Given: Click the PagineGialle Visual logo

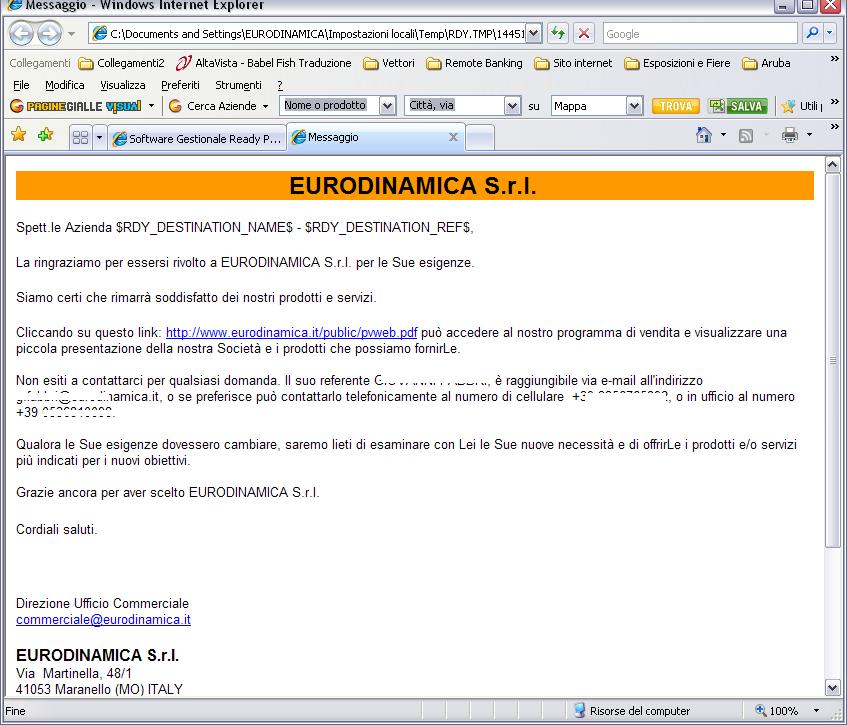Looking at the screenshot, I should (76, 106).
